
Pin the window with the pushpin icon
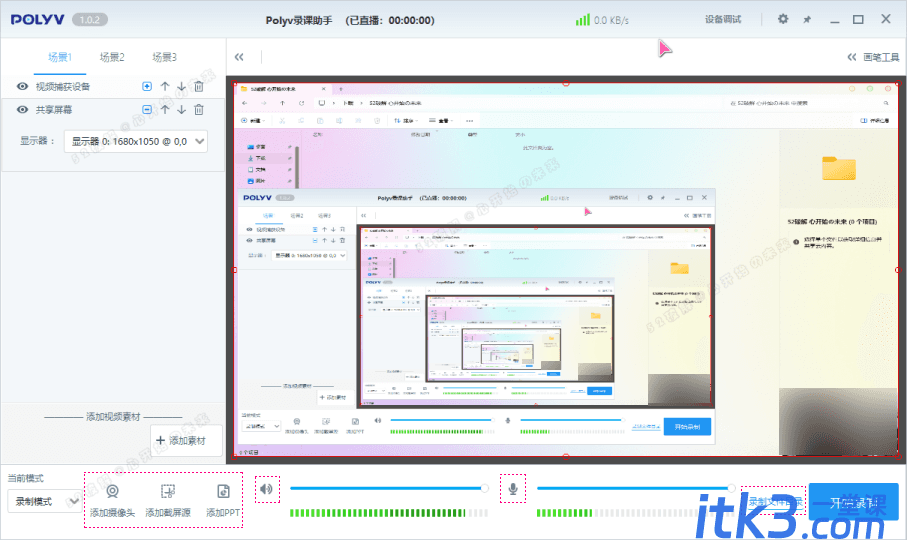coord(807,20)
